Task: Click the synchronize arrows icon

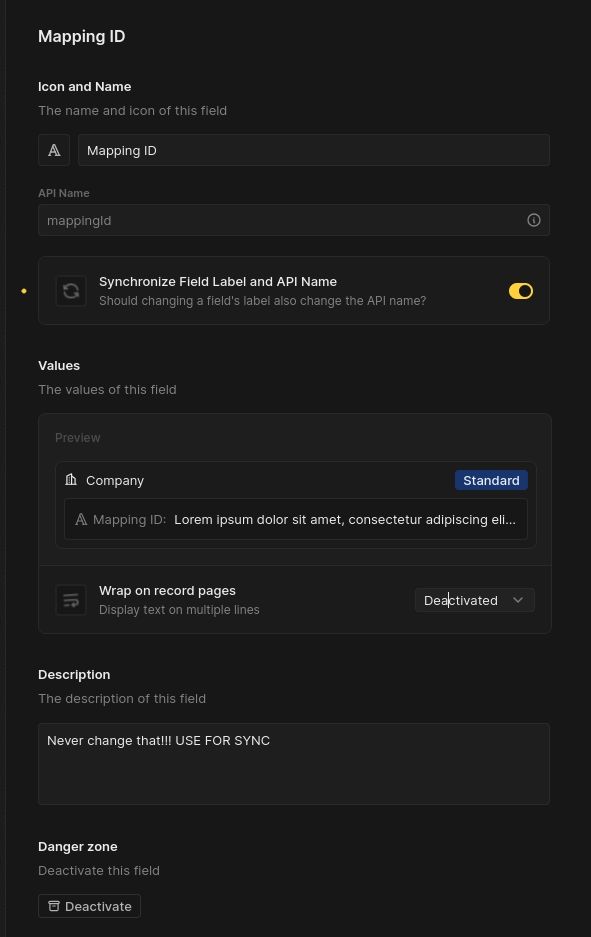Action: coord(71,291)
